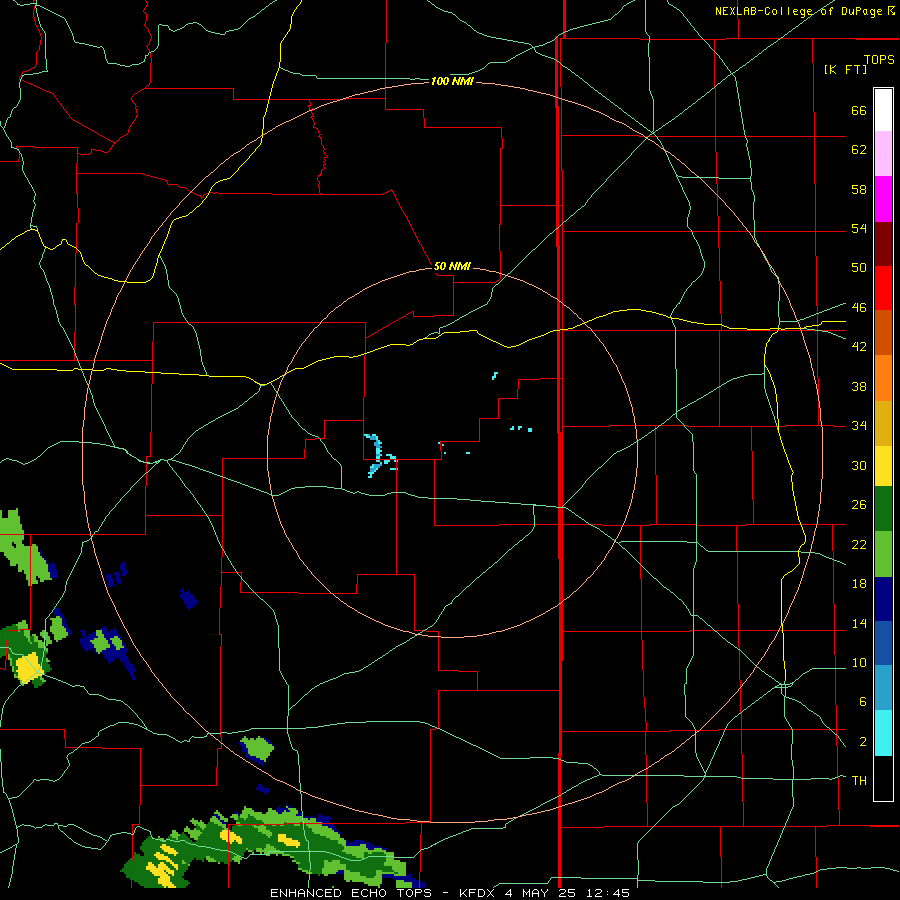900x900 pixels.
Task: Click the "26" legend value
Action: pyautogui.click(x=859, y=505)
